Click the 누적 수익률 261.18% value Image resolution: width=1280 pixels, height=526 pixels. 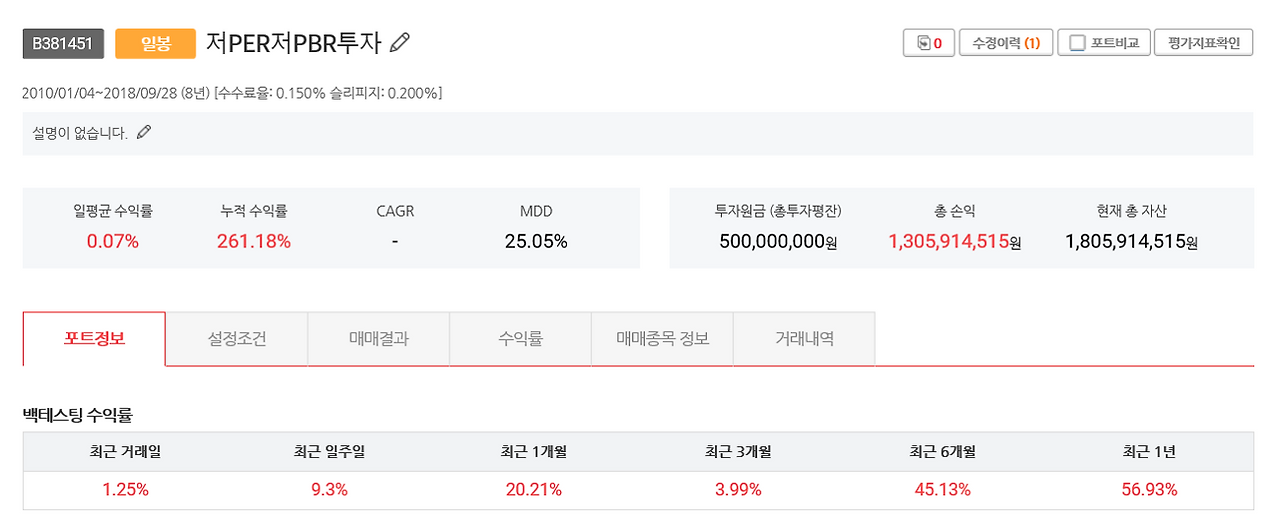(254, 241)
